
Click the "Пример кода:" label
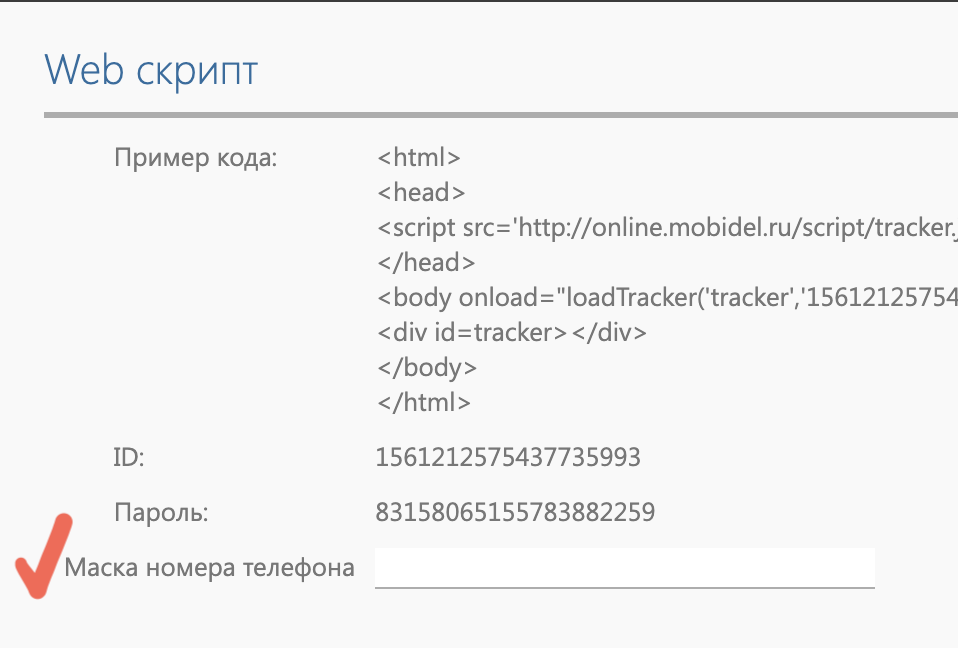(x=195, y=157)
